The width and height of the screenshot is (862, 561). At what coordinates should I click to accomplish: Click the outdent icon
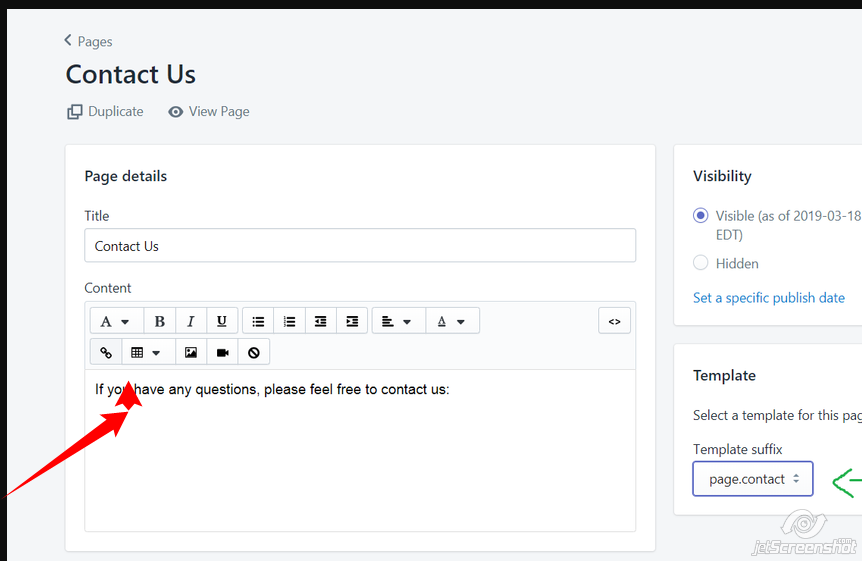pyautogui.click(x=320, y=321)
